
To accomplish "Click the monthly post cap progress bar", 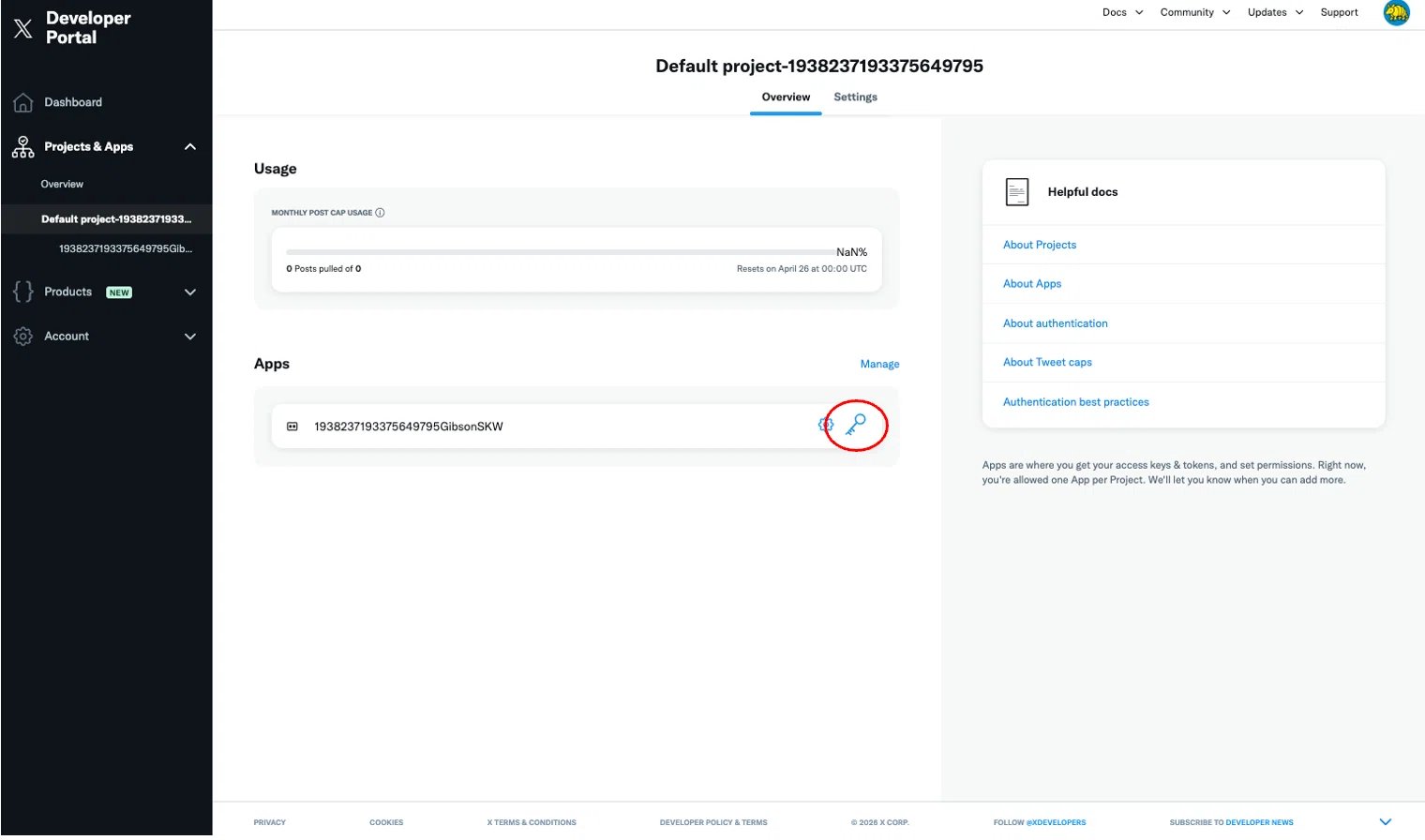I will coord(561,252).
